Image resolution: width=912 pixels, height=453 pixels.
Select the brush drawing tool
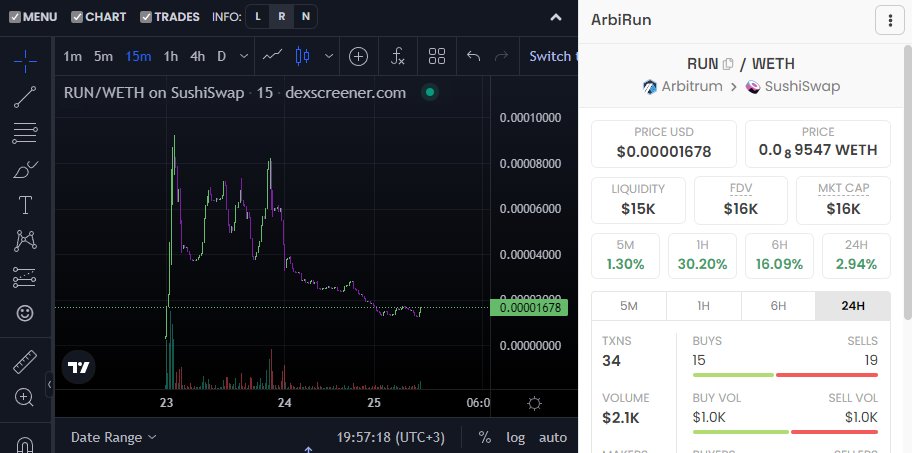25,170
